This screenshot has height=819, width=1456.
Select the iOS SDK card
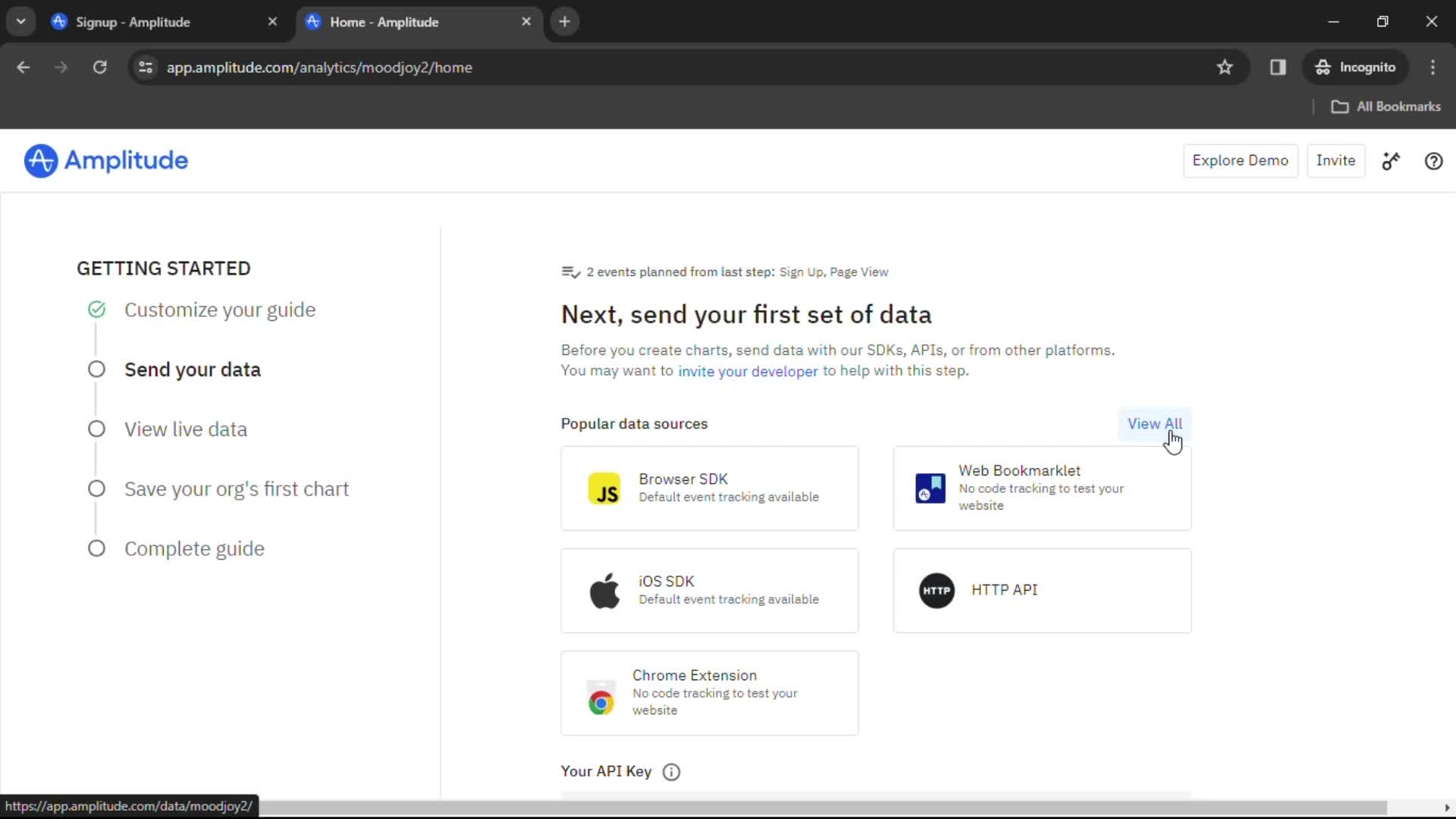[x=709, y=591]
